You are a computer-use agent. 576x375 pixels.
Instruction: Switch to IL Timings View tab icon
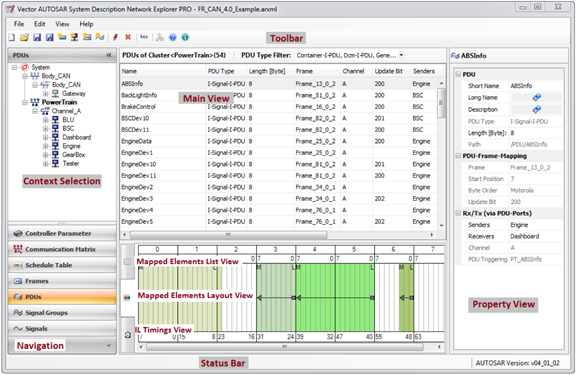click(x=127, y=335)
